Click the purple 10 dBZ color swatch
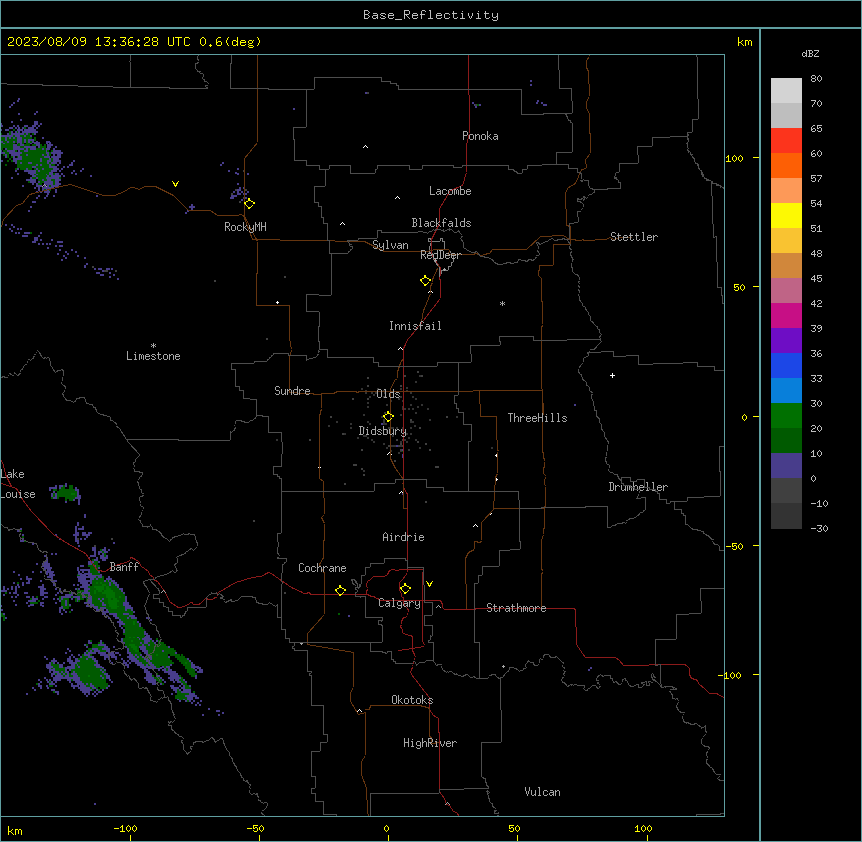The height and width of the screenshot is (842, 862). click(x=786, y=466)
